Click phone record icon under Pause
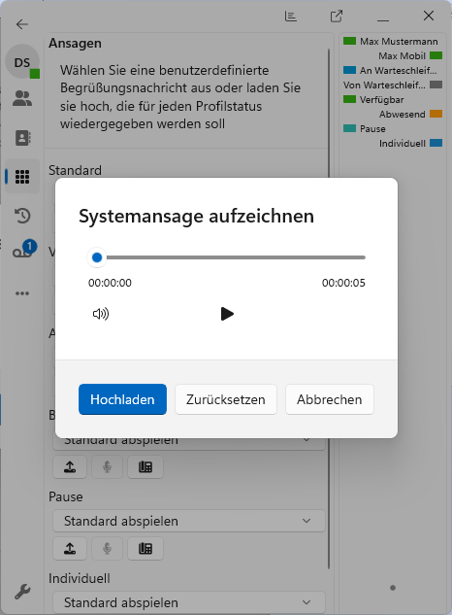The width and height of the screenshot is (452, 615). (145, 548)
